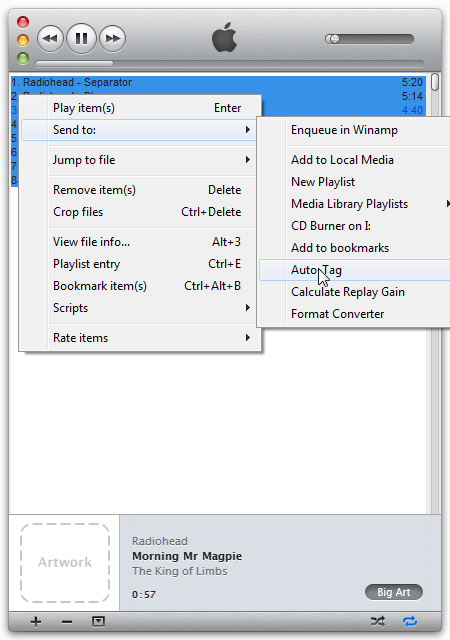Click album The King of Limbs
450x640 pixels.
point(180,571)
